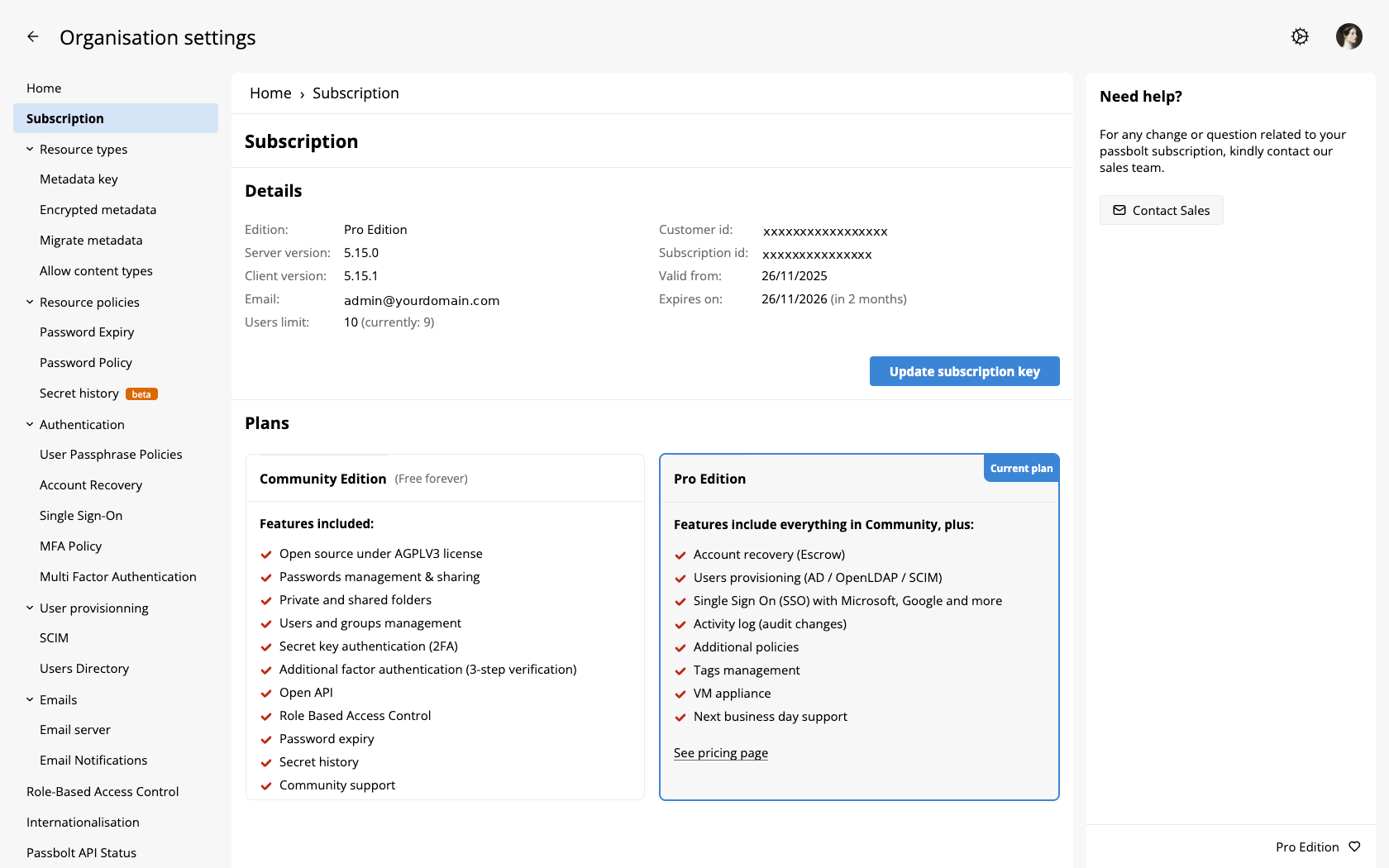Open the user profile avatar
The image size is (1389, 868).
click(x=1349, y=36)
